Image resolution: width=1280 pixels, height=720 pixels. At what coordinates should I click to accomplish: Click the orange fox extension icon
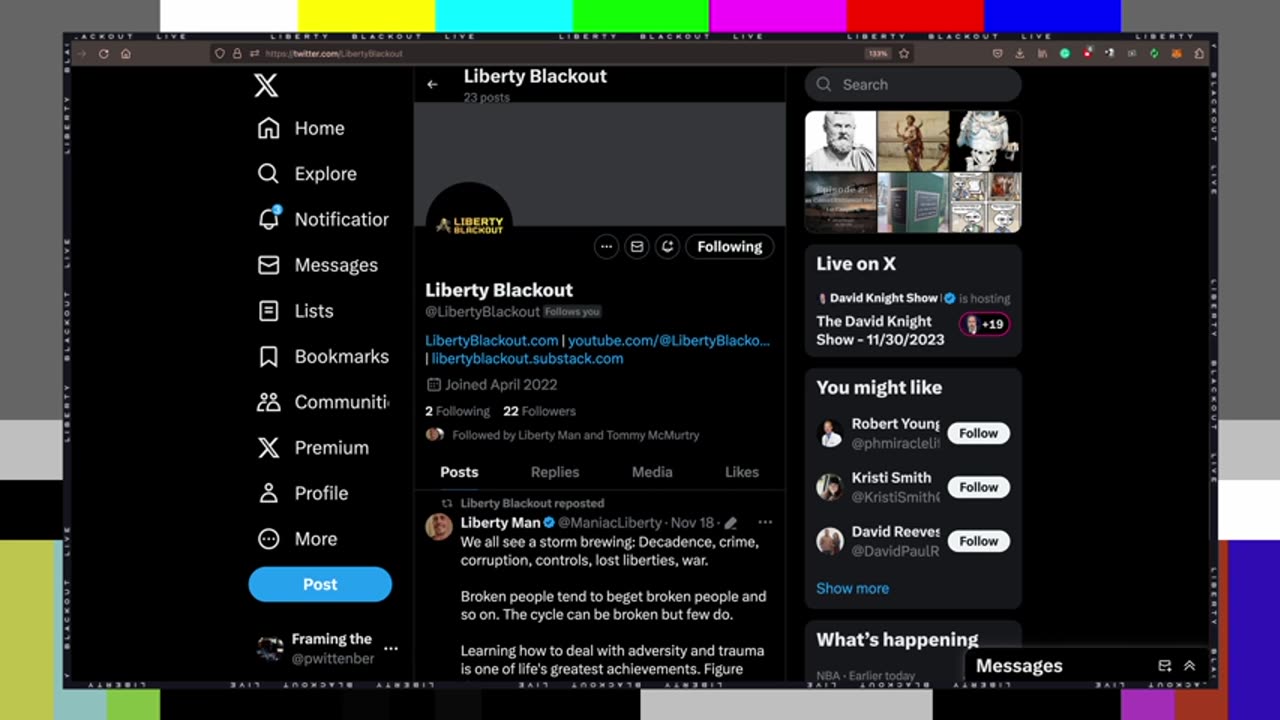(1177, 53)
